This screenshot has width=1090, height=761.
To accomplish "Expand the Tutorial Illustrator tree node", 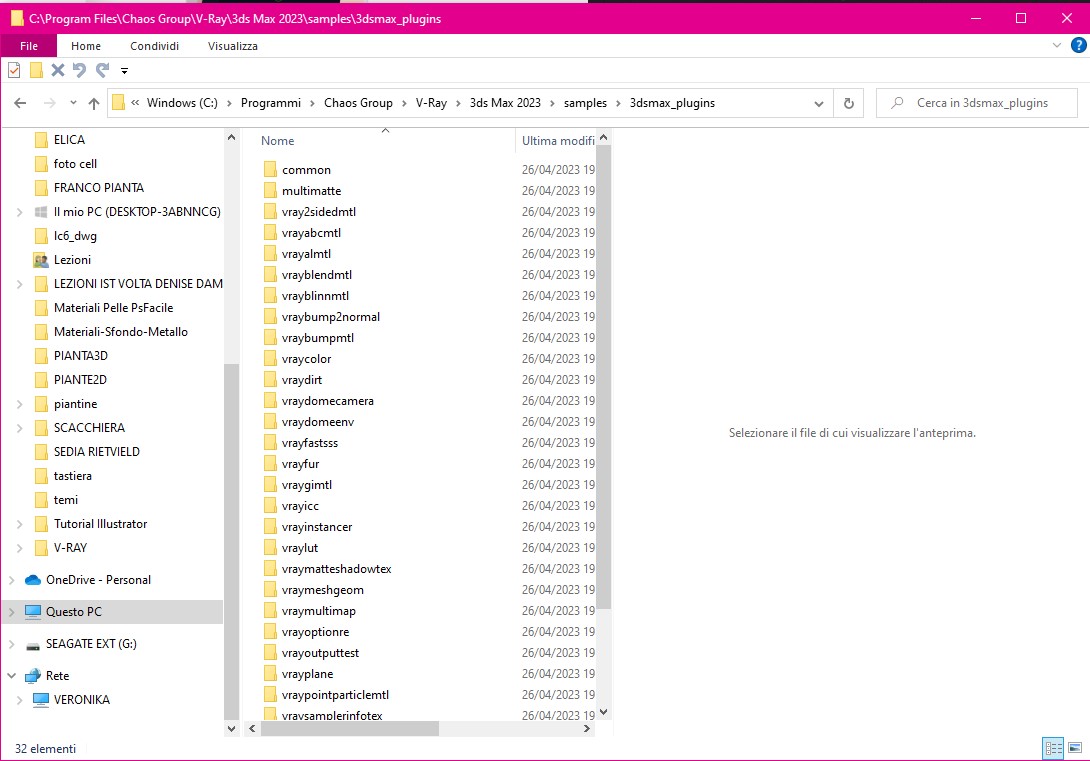I will [19, 524].
